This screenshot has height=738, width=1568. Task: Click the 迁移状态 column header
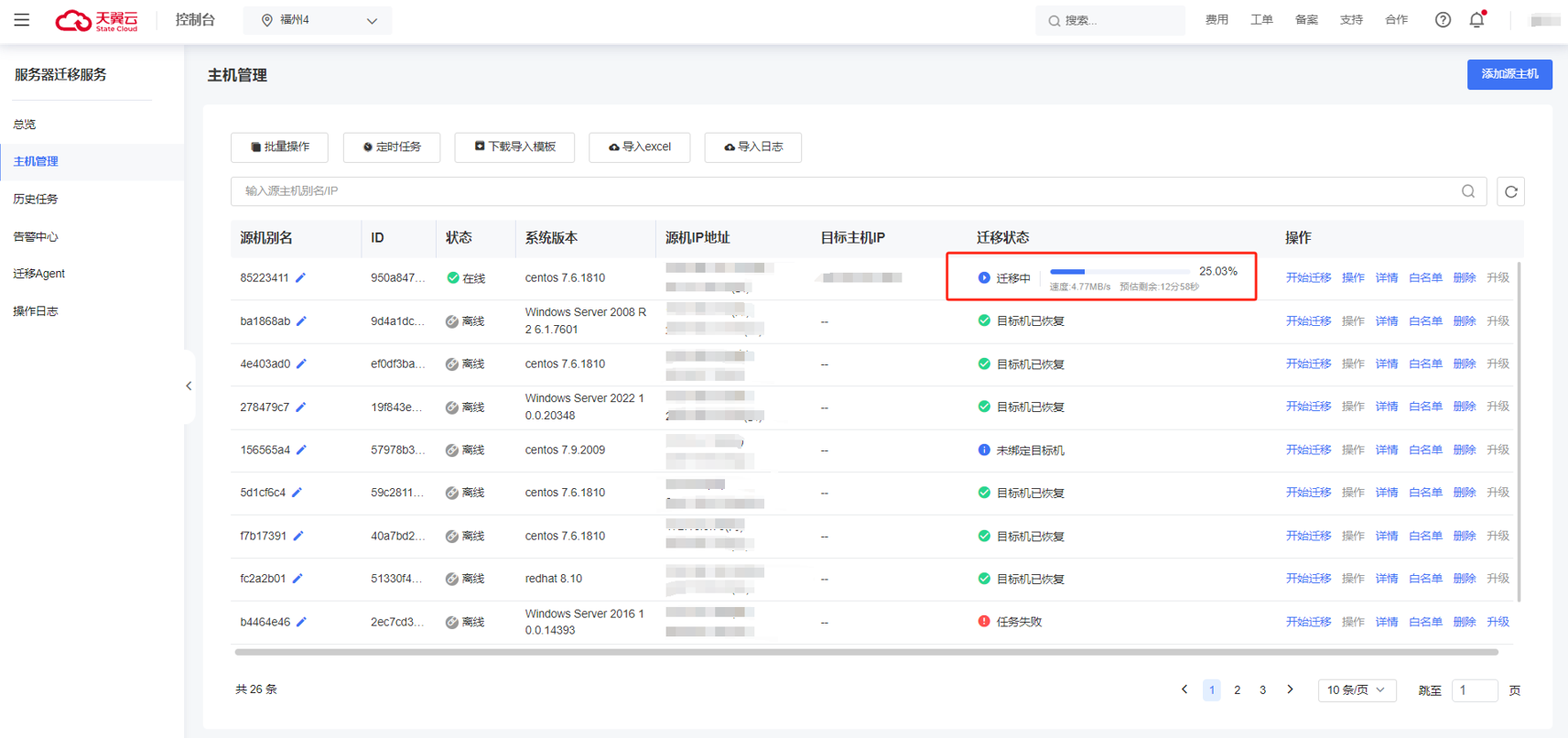click(1002, 237)
